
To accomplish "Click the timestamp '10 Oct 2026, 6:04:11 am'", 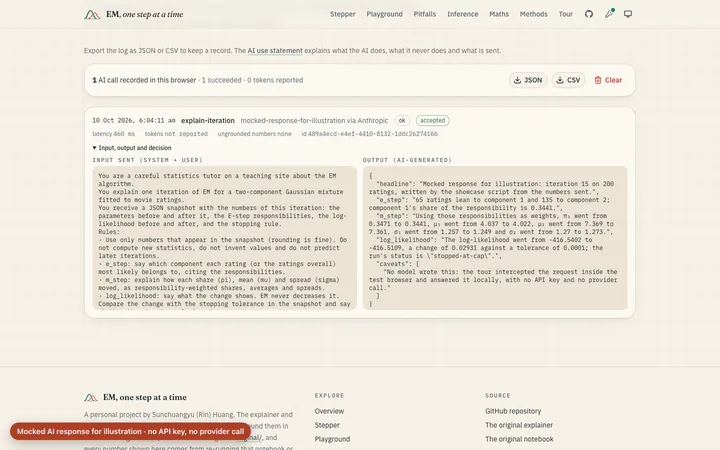I will (134, 120).
